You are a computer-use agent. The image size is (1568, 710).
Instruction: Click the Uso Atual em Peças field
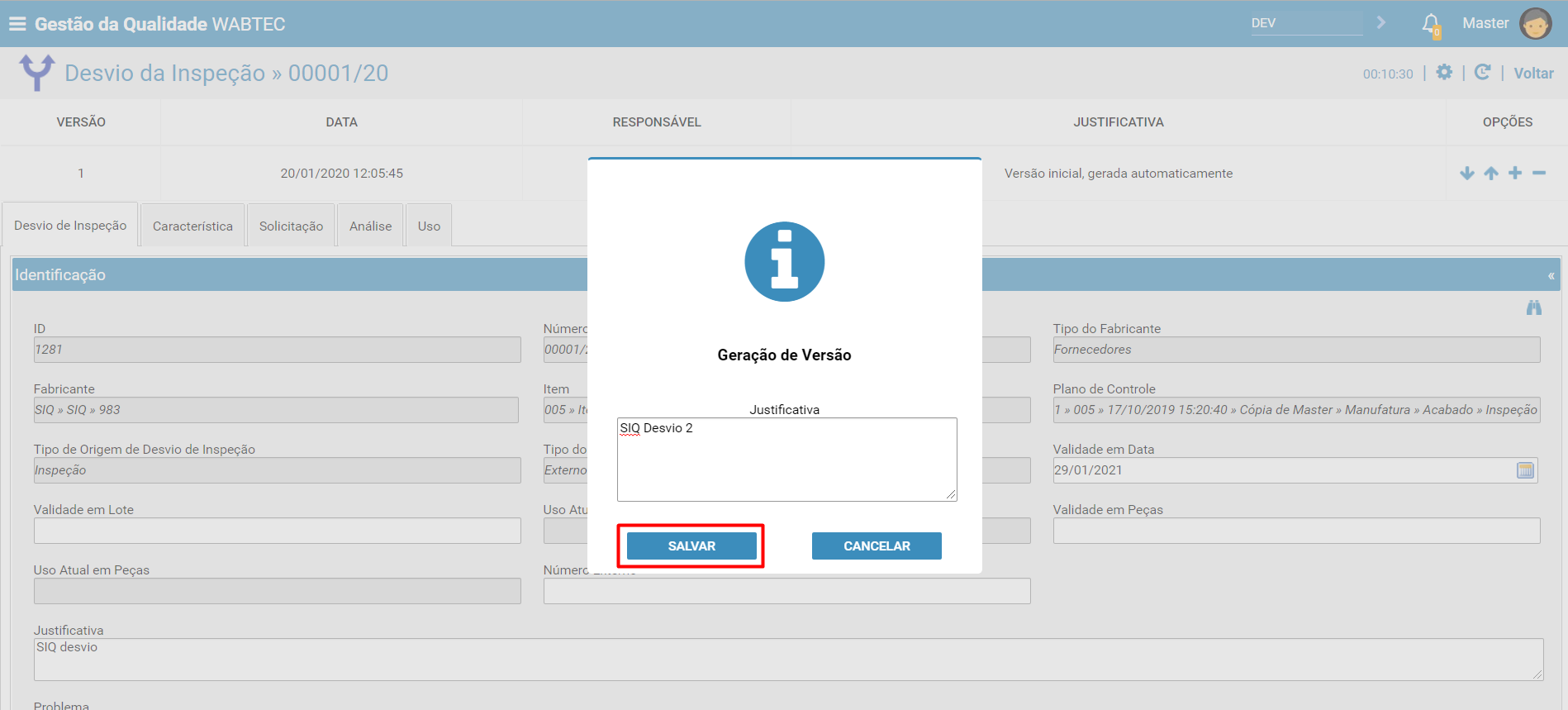277,591
